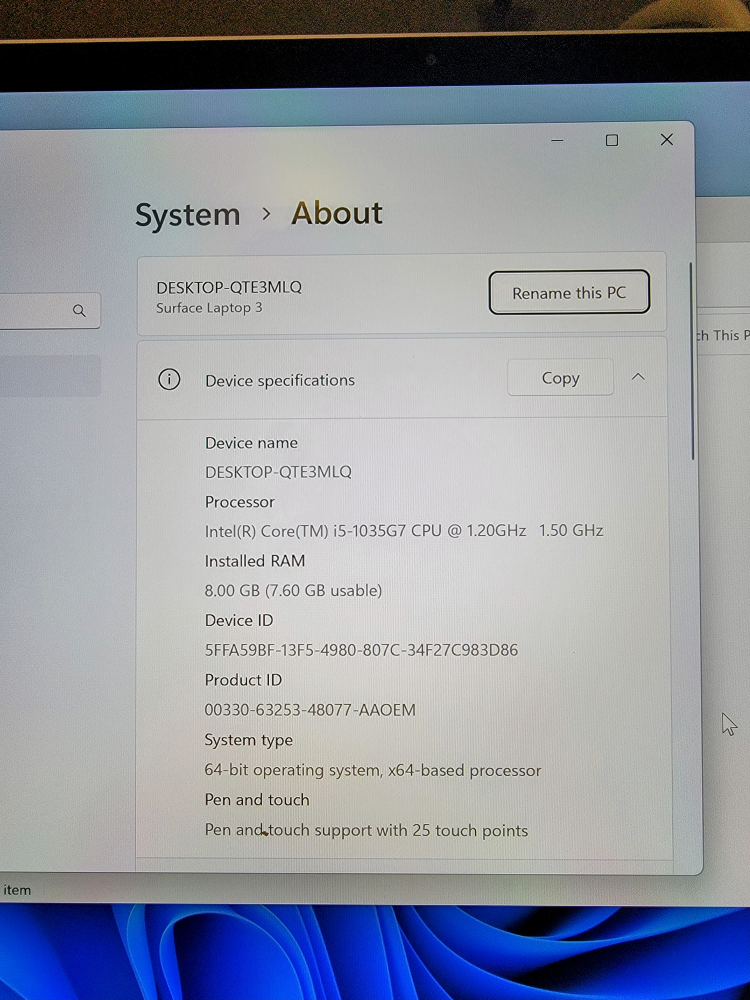Screen dimensions: 750x1000
Task: Select the Product ID 00330-63253-48077-AAOEM
Action: click(x=310, y=710)
